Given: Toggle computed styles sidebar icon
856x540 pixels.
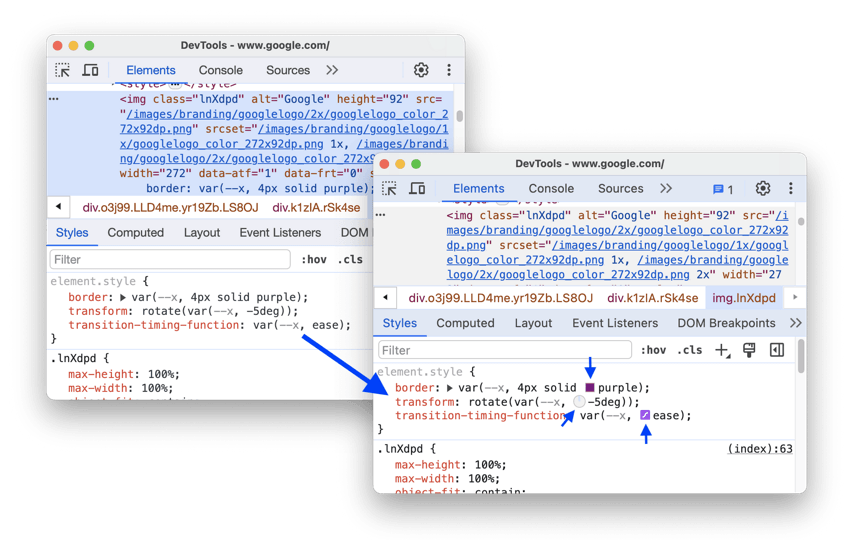Looking at the screenshot, I should point(776,351).
